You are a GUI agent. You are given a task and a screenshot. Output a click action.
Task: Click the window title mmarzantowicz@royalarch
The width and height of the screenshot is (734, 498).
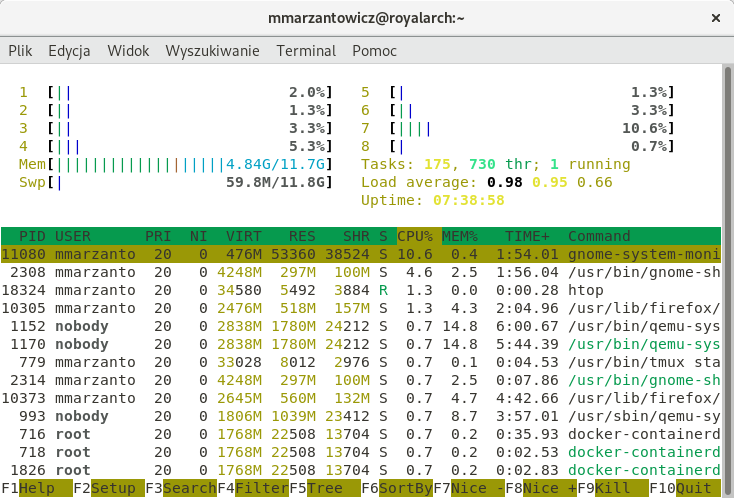click(366, 18)
